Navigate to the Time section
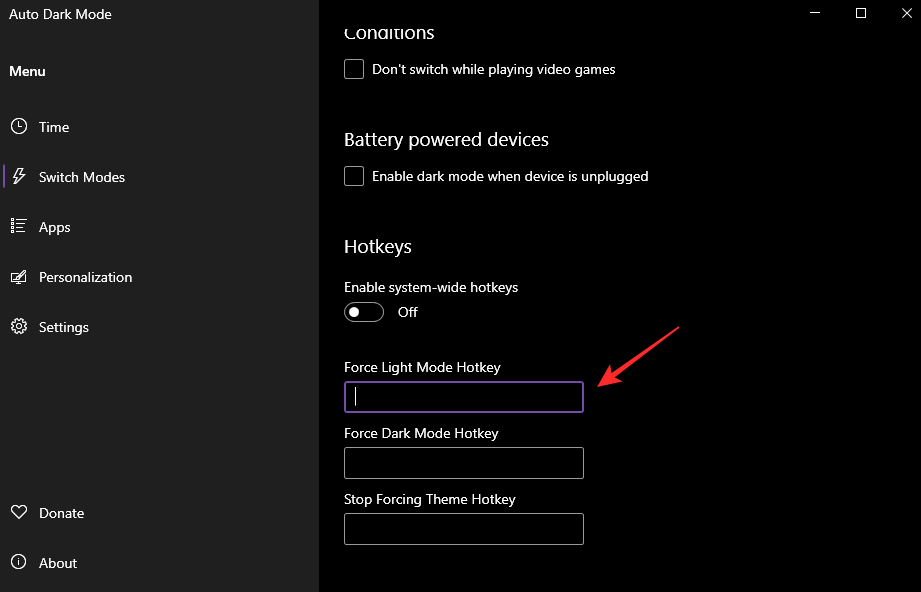Screen dimensions: 921x592 click(x=54, y=126)
